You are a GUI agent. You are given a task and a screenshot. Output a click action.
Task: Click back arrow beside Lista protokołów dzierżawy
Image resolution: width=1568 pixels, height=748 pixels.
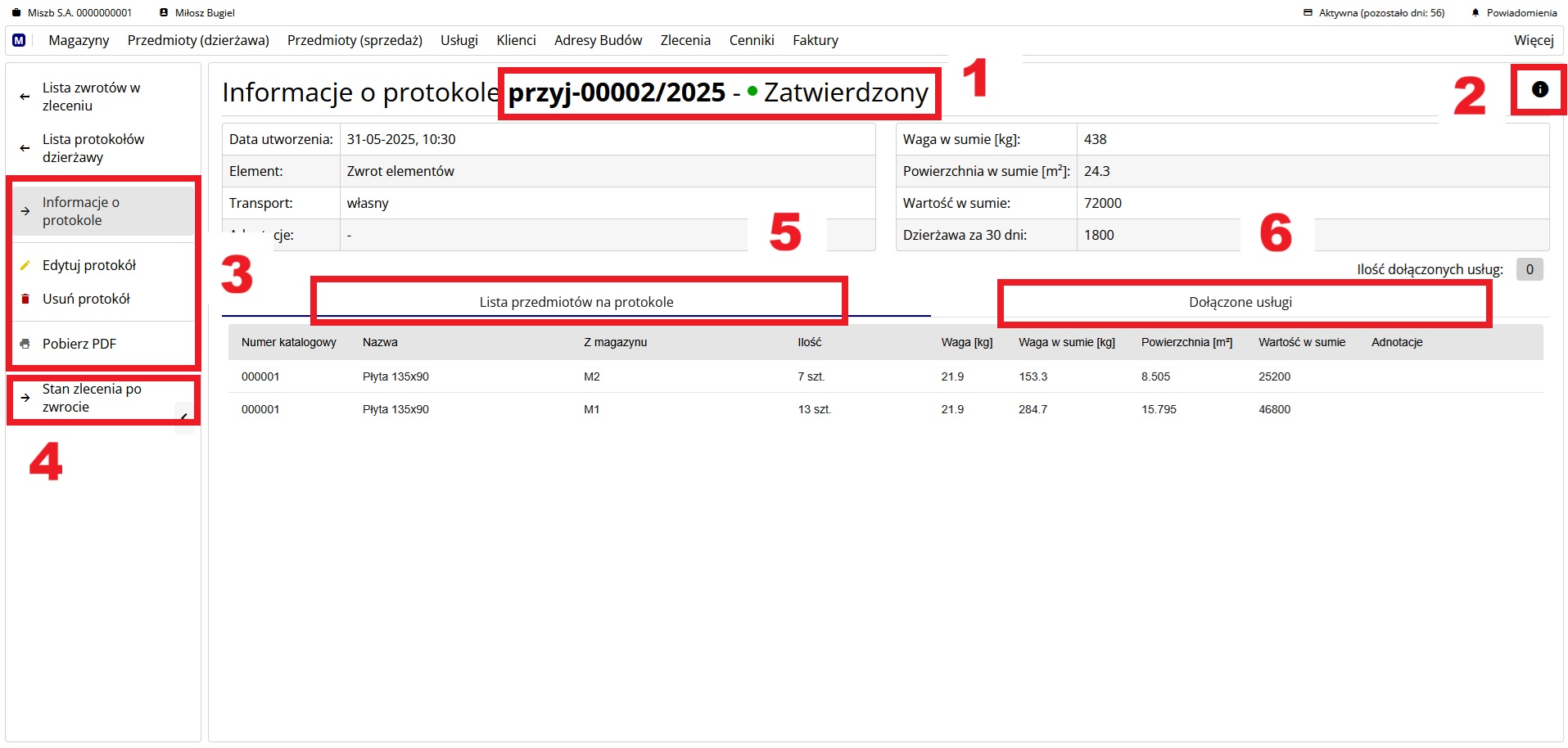(25, 148)
